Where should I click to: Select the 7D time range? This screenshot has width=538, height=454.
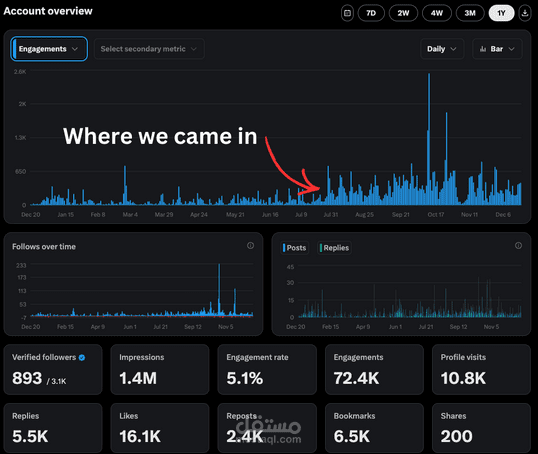click(371, 13)
